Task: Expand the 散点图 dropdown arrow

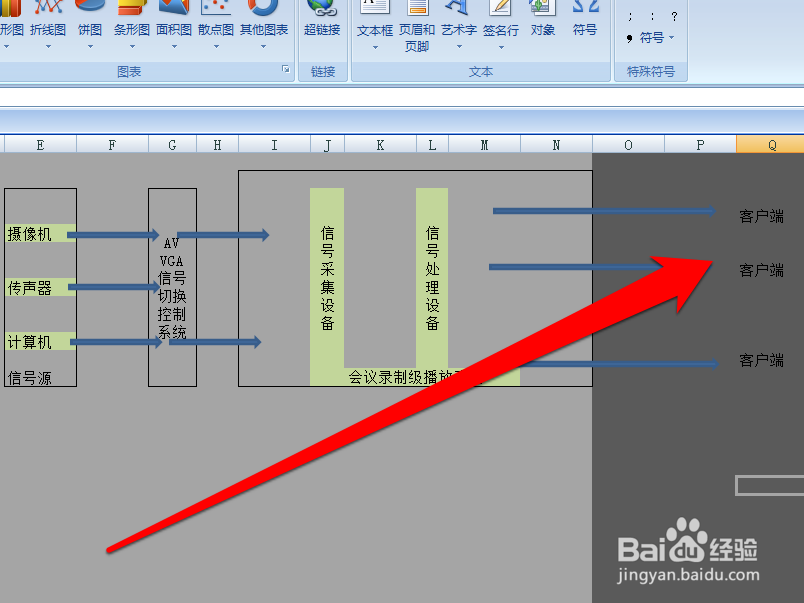Action: pos(216,47)
